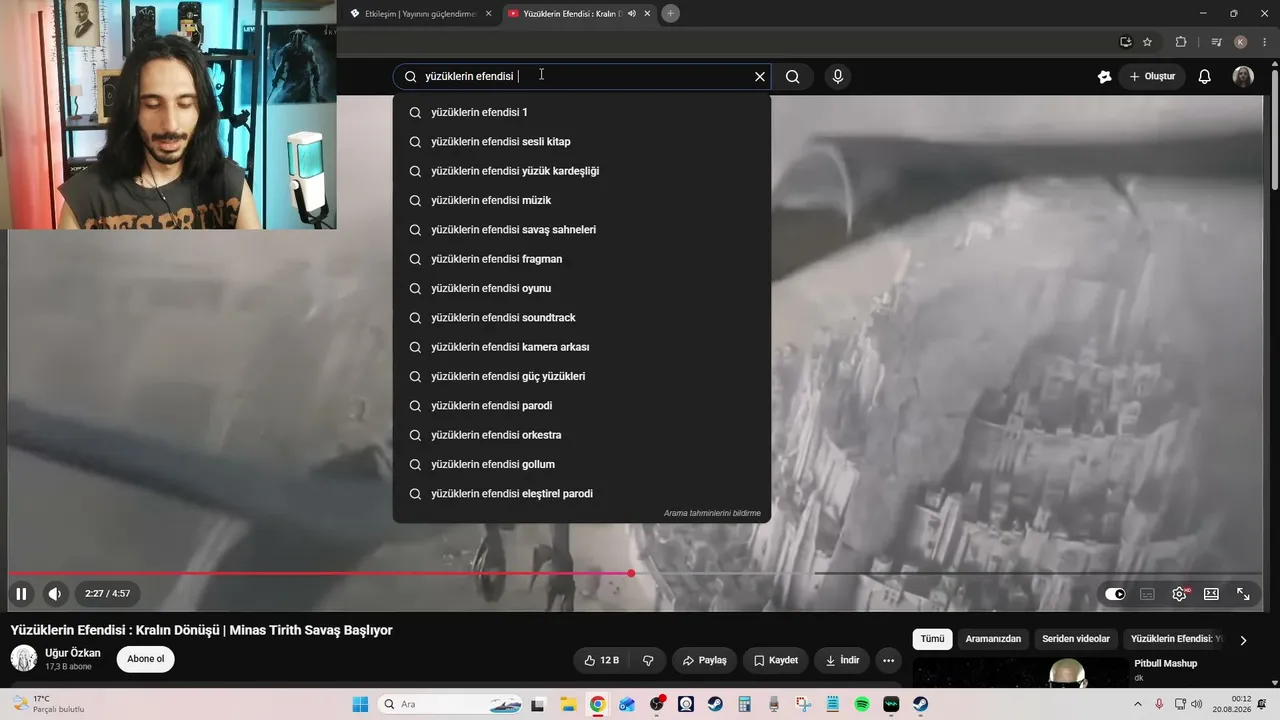This screenshot has width=1280, height=720.
Task: Open browser media controls icon
Action: pos(1216,42)
